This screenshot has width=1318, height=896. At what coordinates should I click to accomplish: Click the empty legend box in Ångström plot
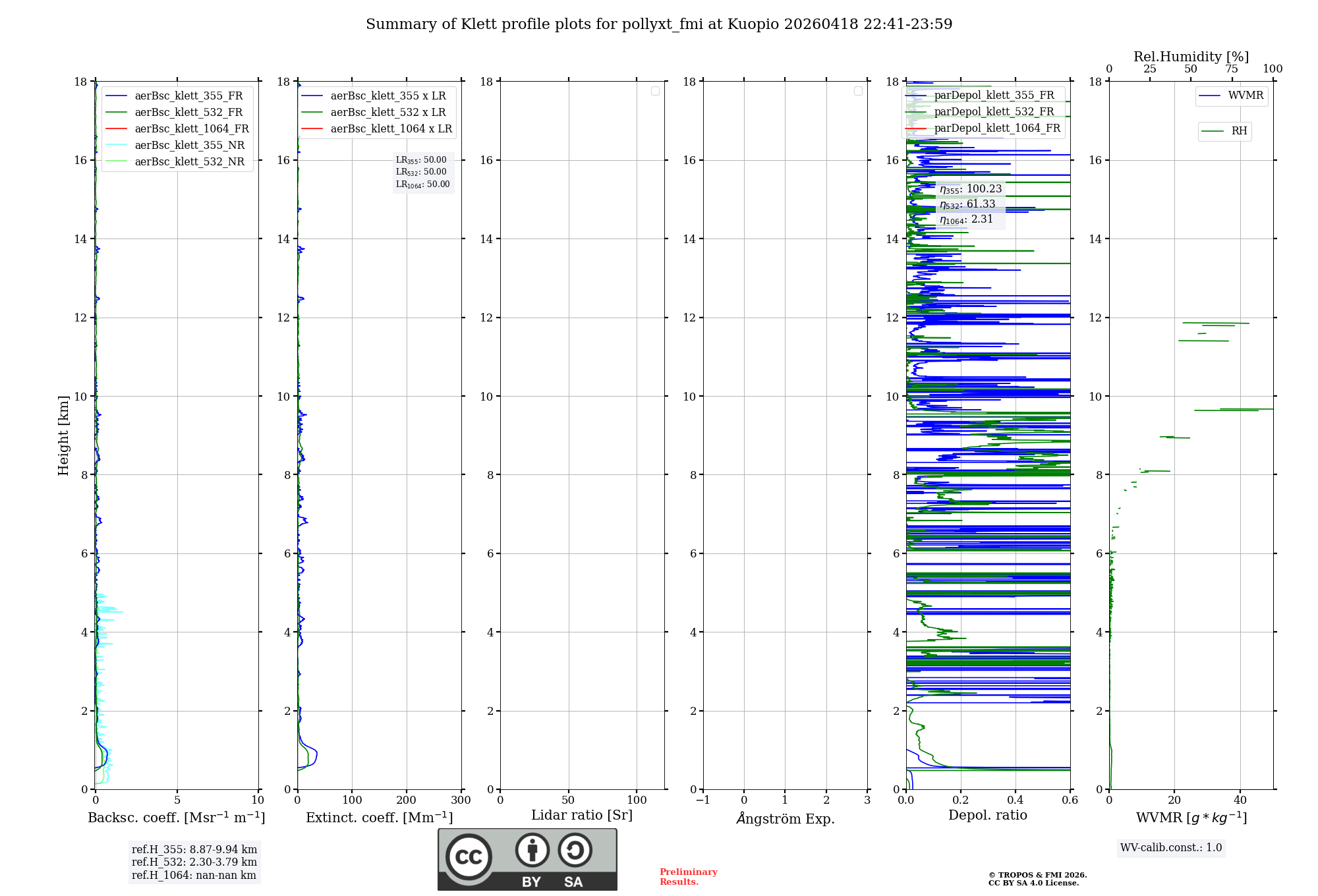coord(858,91)
